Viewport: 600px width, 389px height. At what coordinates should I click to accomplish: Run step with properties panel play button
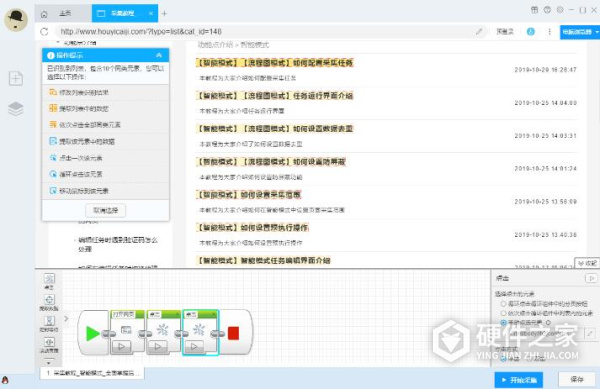591,278
